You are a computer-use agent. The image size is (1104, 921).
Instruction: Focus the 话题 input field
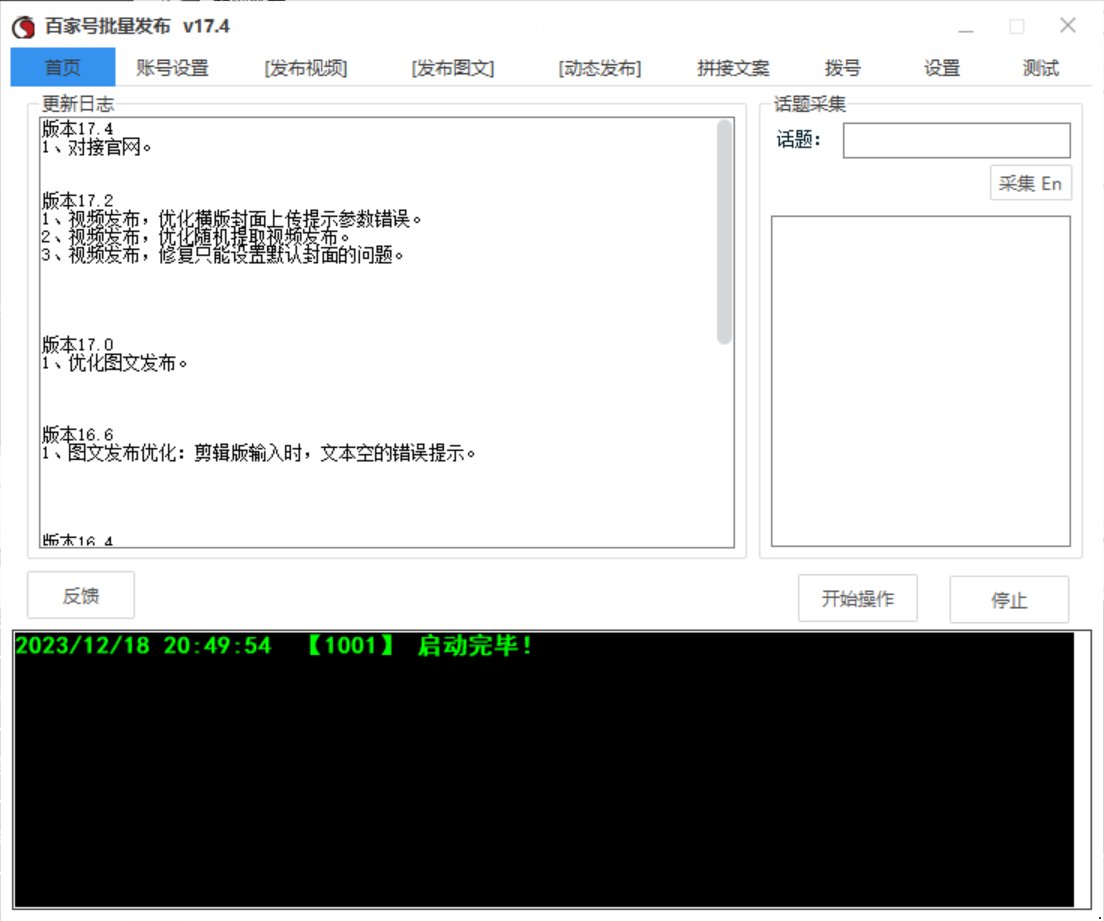click(x=956, y=141)
